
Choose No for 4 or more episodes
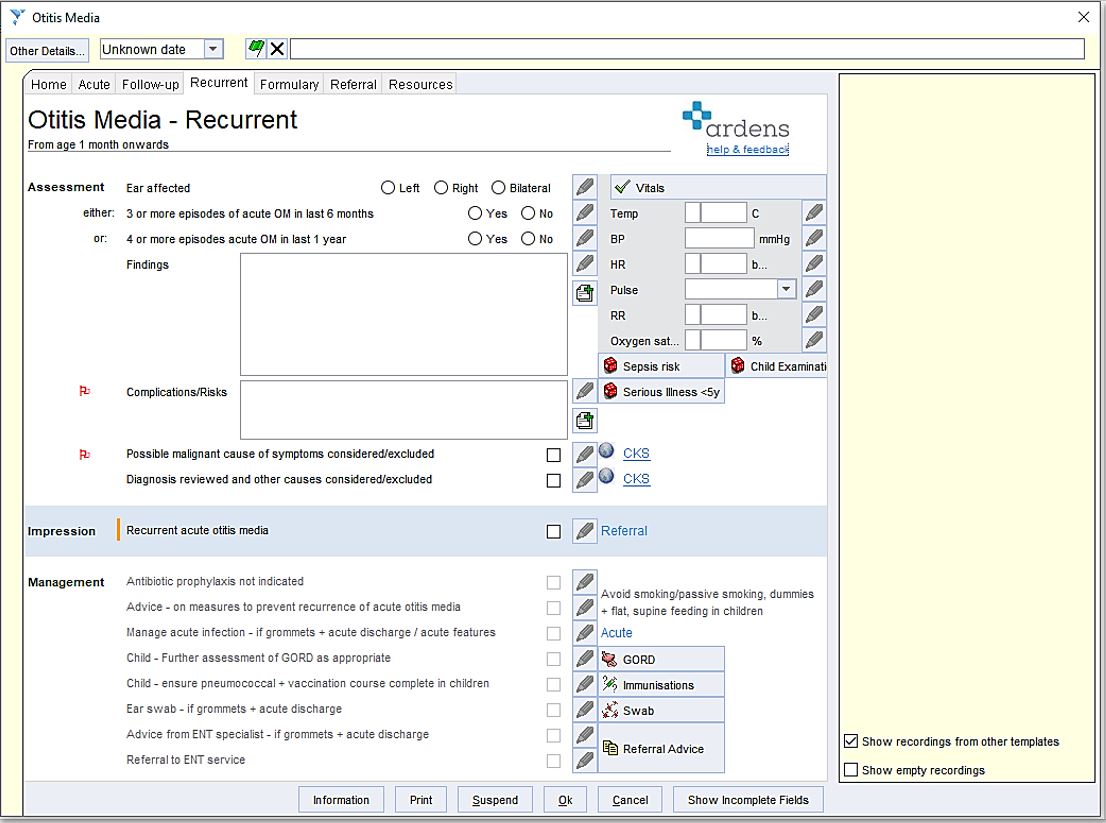tap(528, 238)
